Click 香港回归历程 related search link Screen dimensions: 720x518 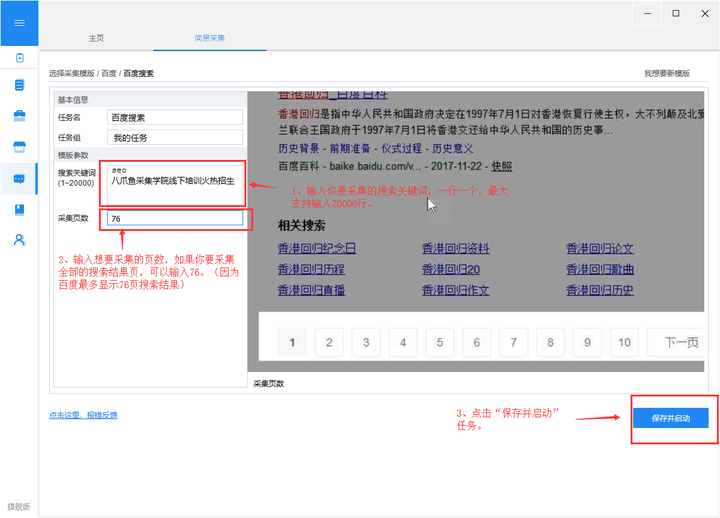311,269
